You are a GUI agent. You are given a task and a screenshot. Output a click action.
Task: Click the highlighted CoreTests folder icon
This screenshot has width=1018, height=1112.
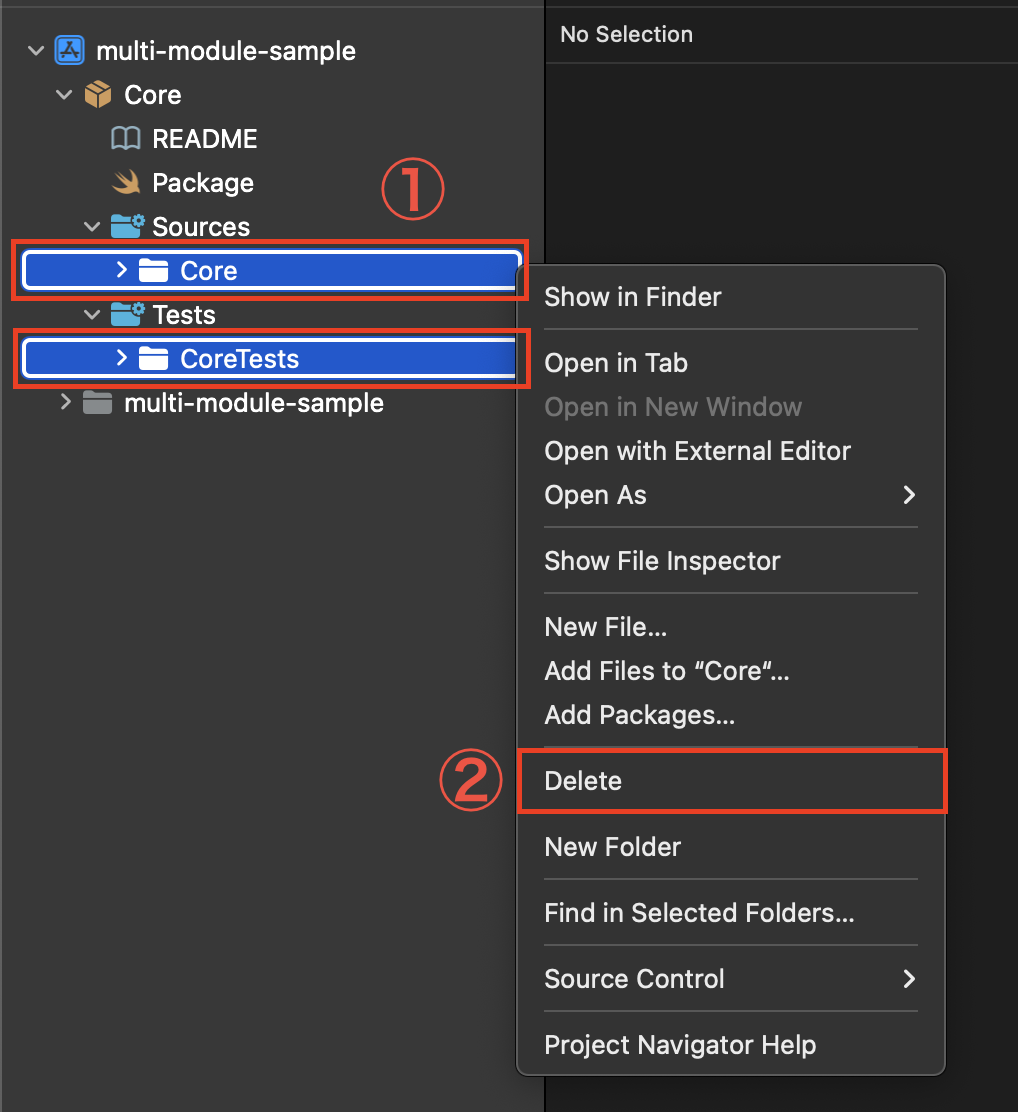pos(153,359)
